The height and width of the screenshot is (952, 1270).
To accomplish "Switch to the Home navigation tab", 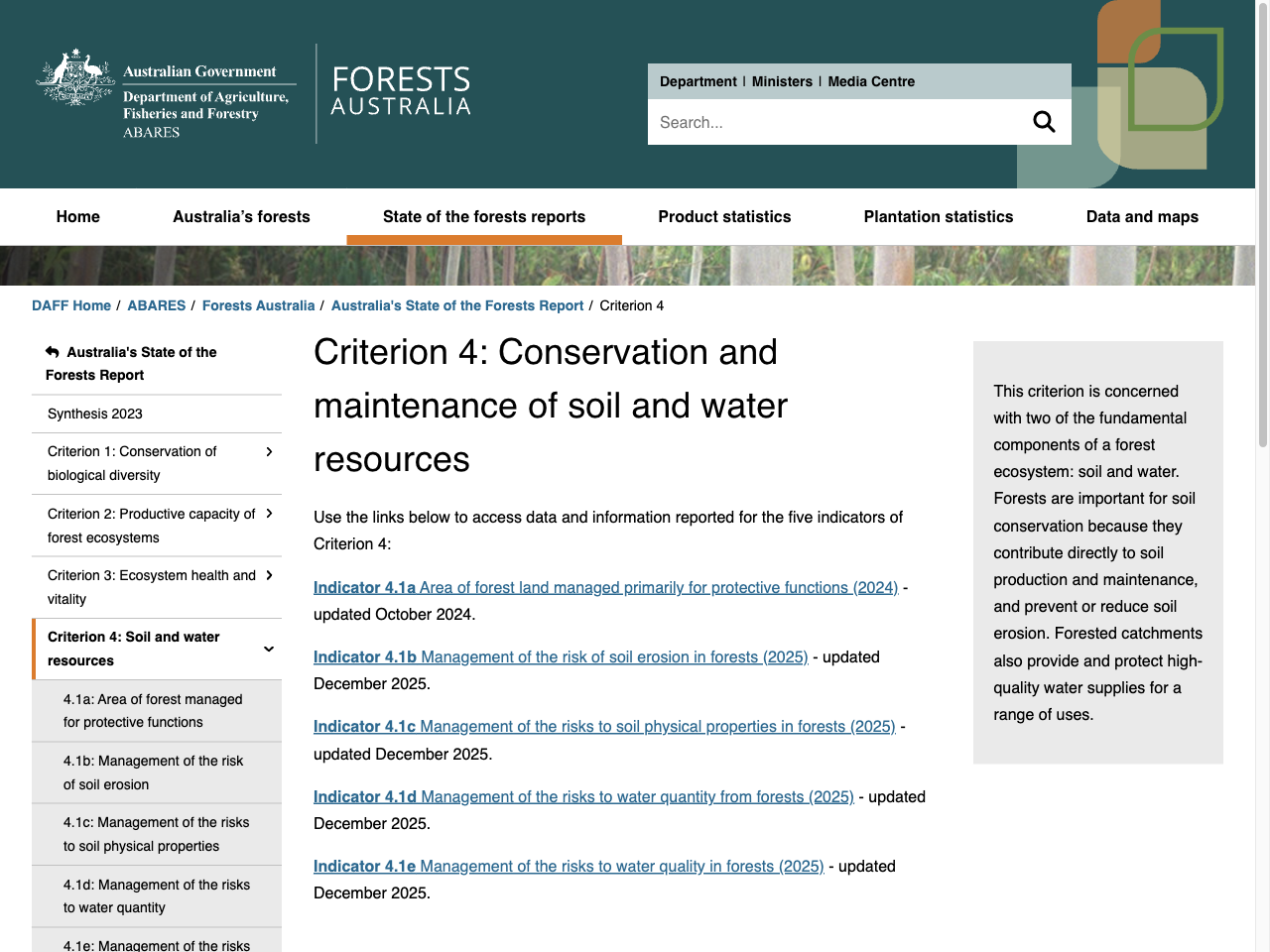I will [77, 216].
